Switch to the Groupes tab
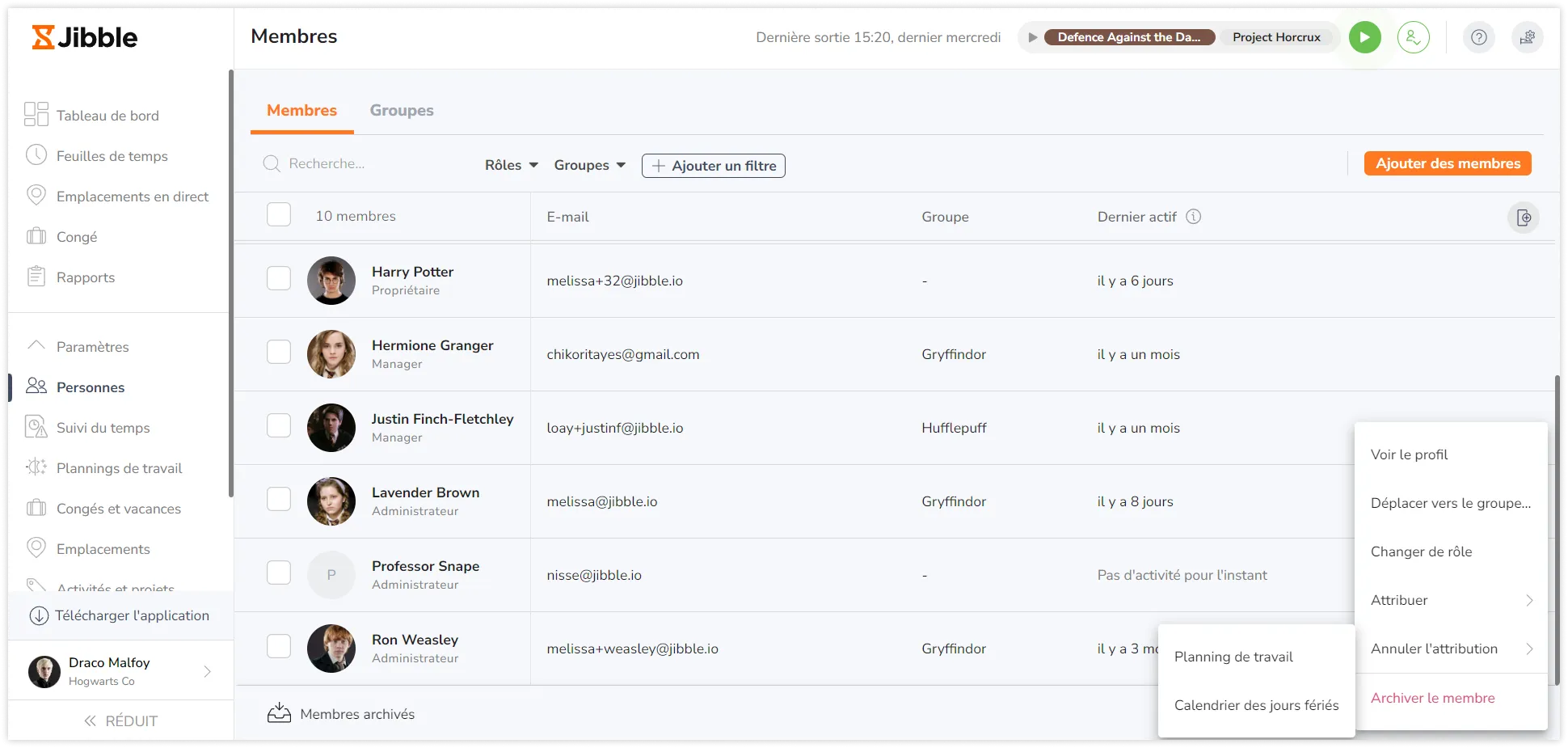Image resolution: width=1568 pixels, height=748 pixels. [x=401, y=111]
